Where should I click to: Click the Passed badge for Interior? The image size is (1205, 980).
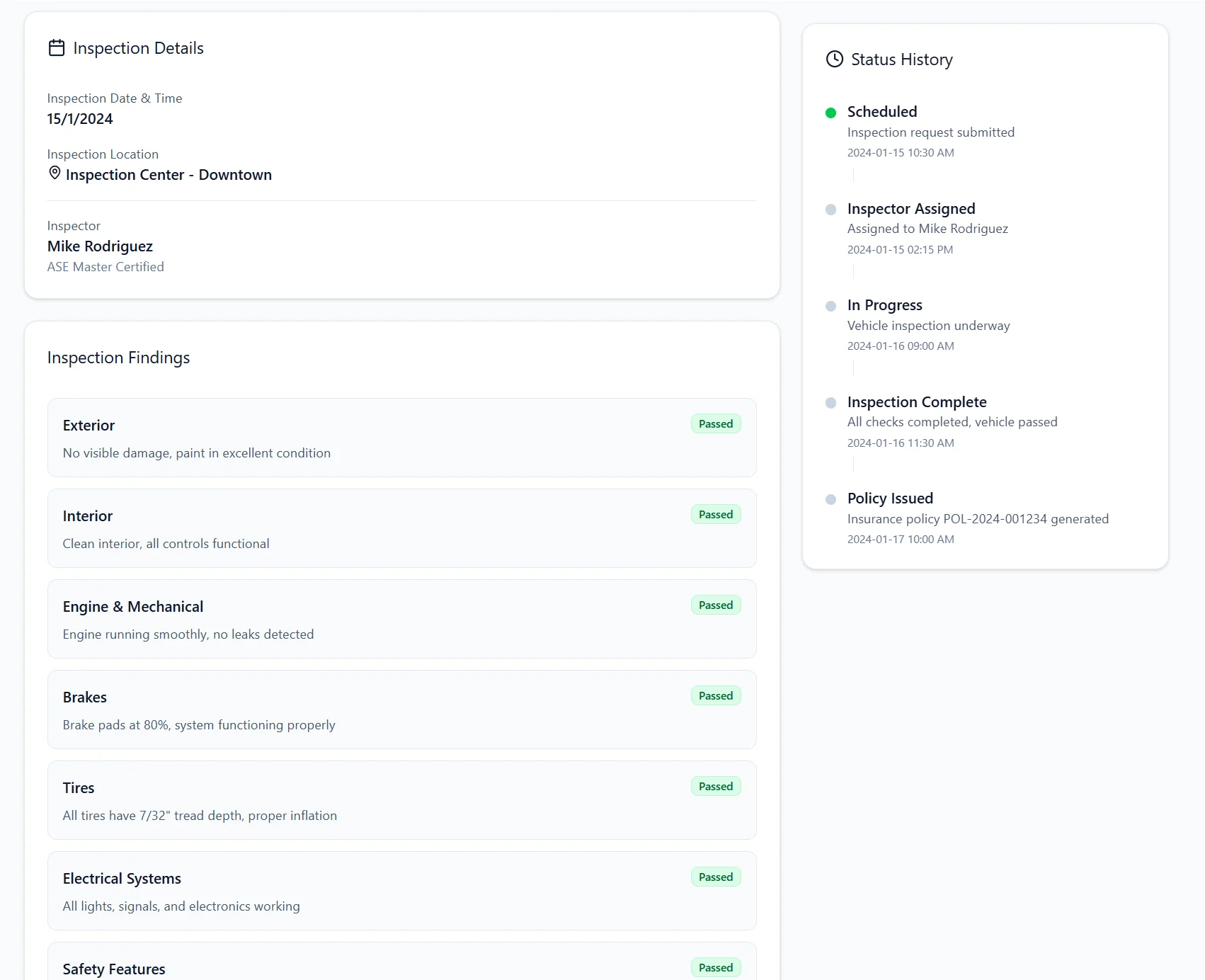715,515
